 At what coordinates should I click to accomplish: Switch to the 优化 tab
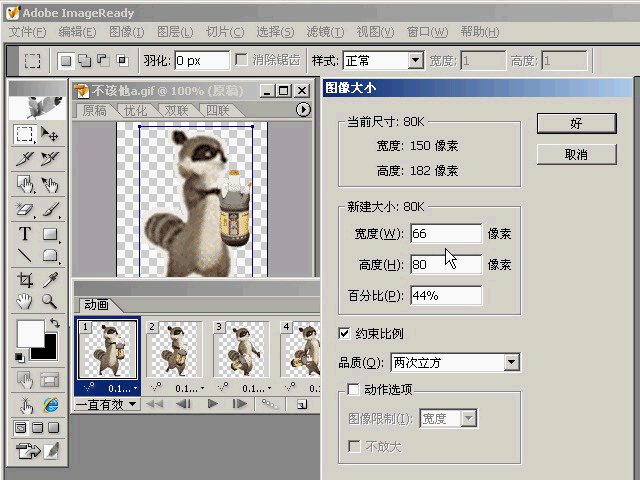tap(136, 110)
